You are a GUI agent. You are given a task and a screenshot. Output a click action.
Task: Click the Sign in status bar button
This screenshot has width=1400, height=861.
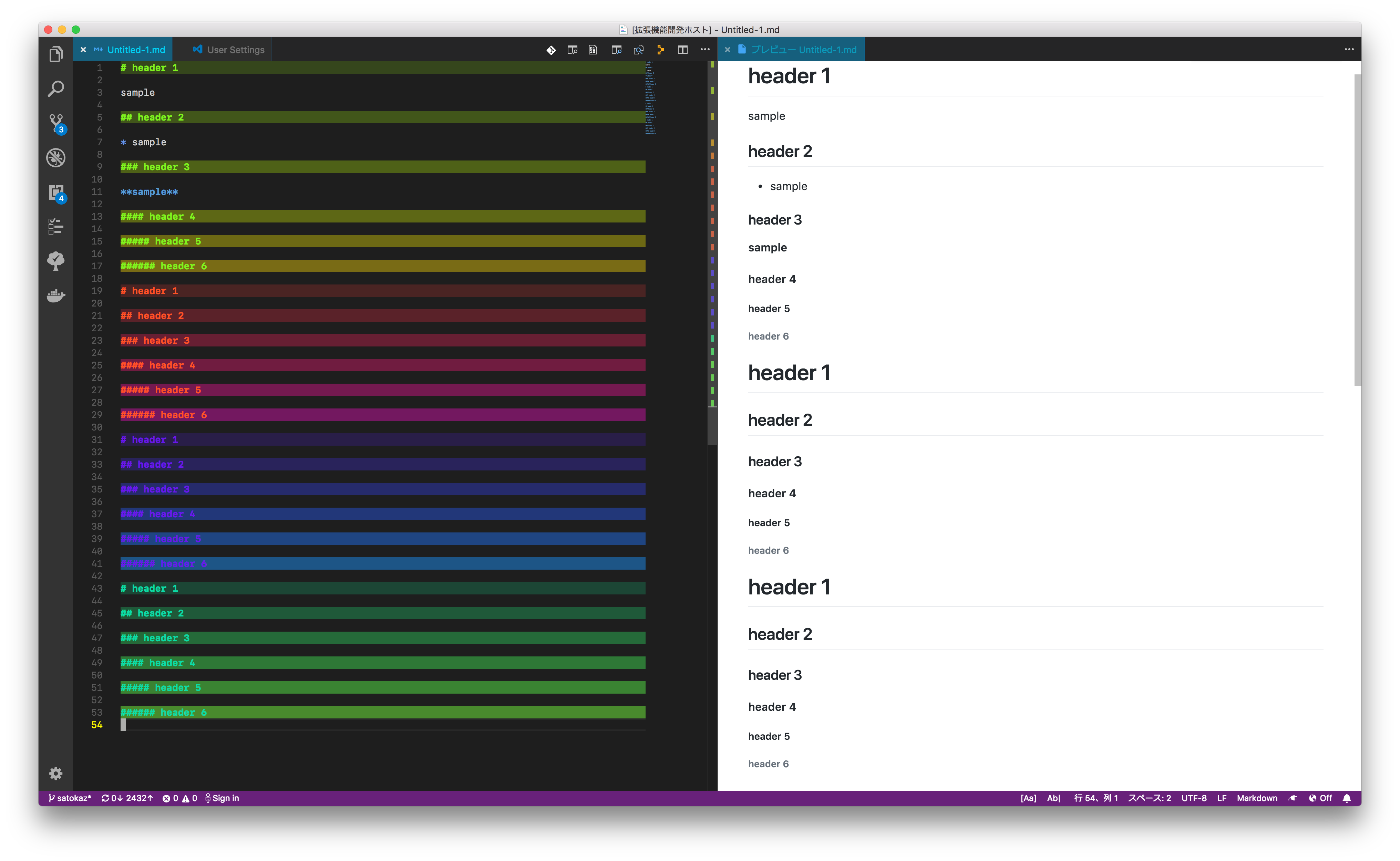pos(222,798)
